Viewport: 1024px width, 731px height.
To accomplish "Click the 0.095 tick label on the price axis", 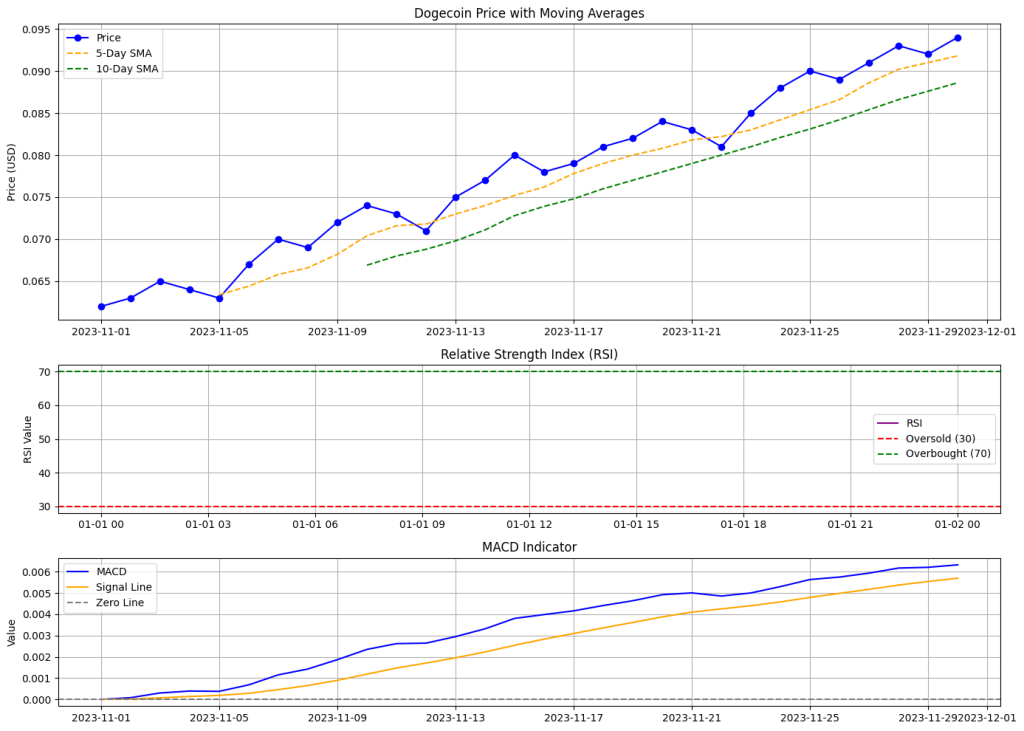I will pyautogui.click(x=35, y=30).
